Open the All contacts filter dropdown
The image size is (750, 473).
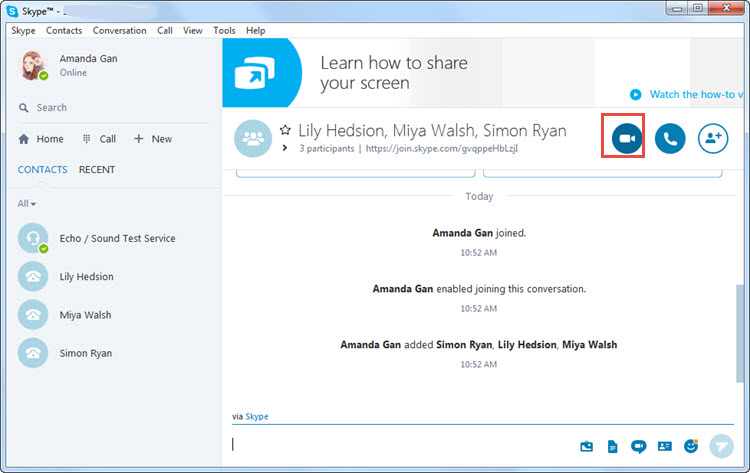coord(27,204)
